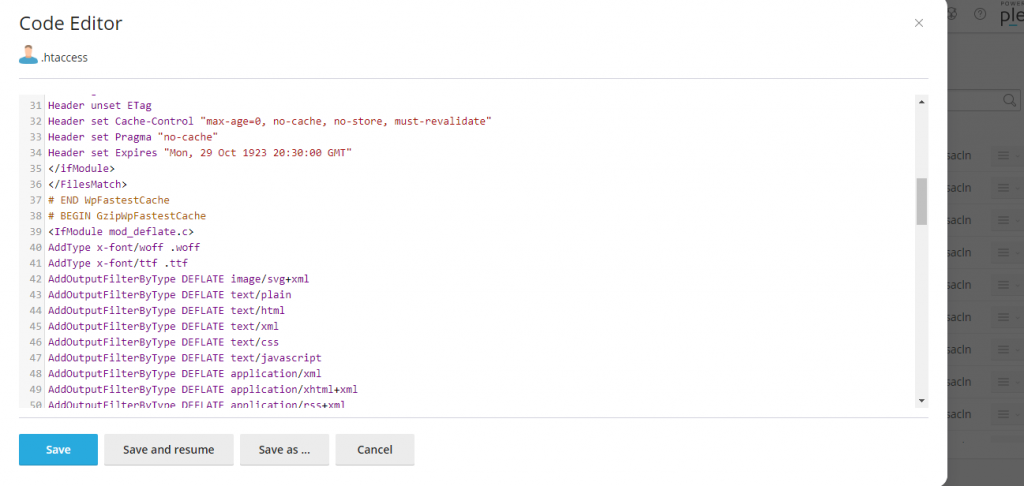Click the DEFLATE text/xml line
1024x486 pixels.
pos(163,326)
